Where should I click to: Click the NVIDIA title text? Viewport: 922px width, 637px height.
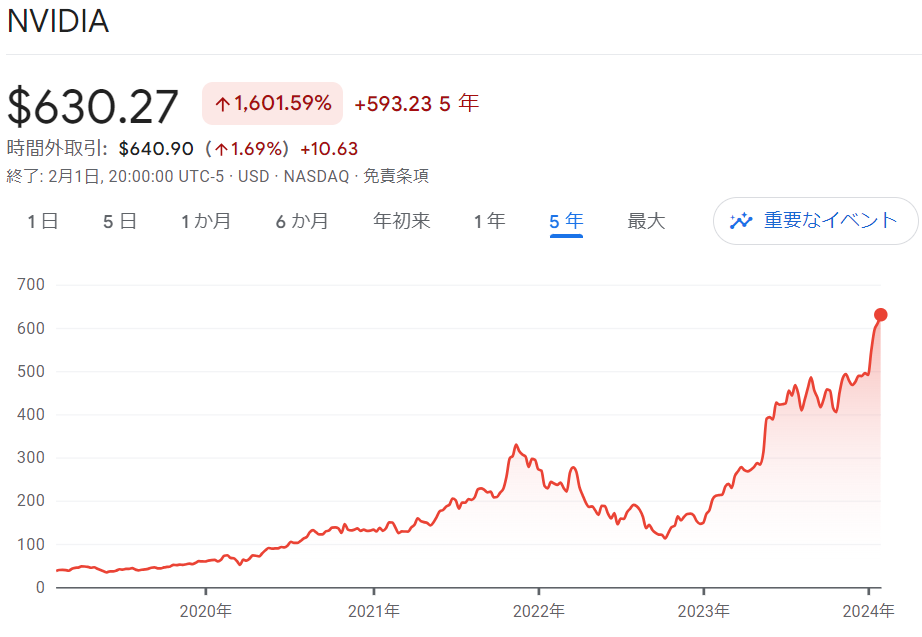point(58,21)
